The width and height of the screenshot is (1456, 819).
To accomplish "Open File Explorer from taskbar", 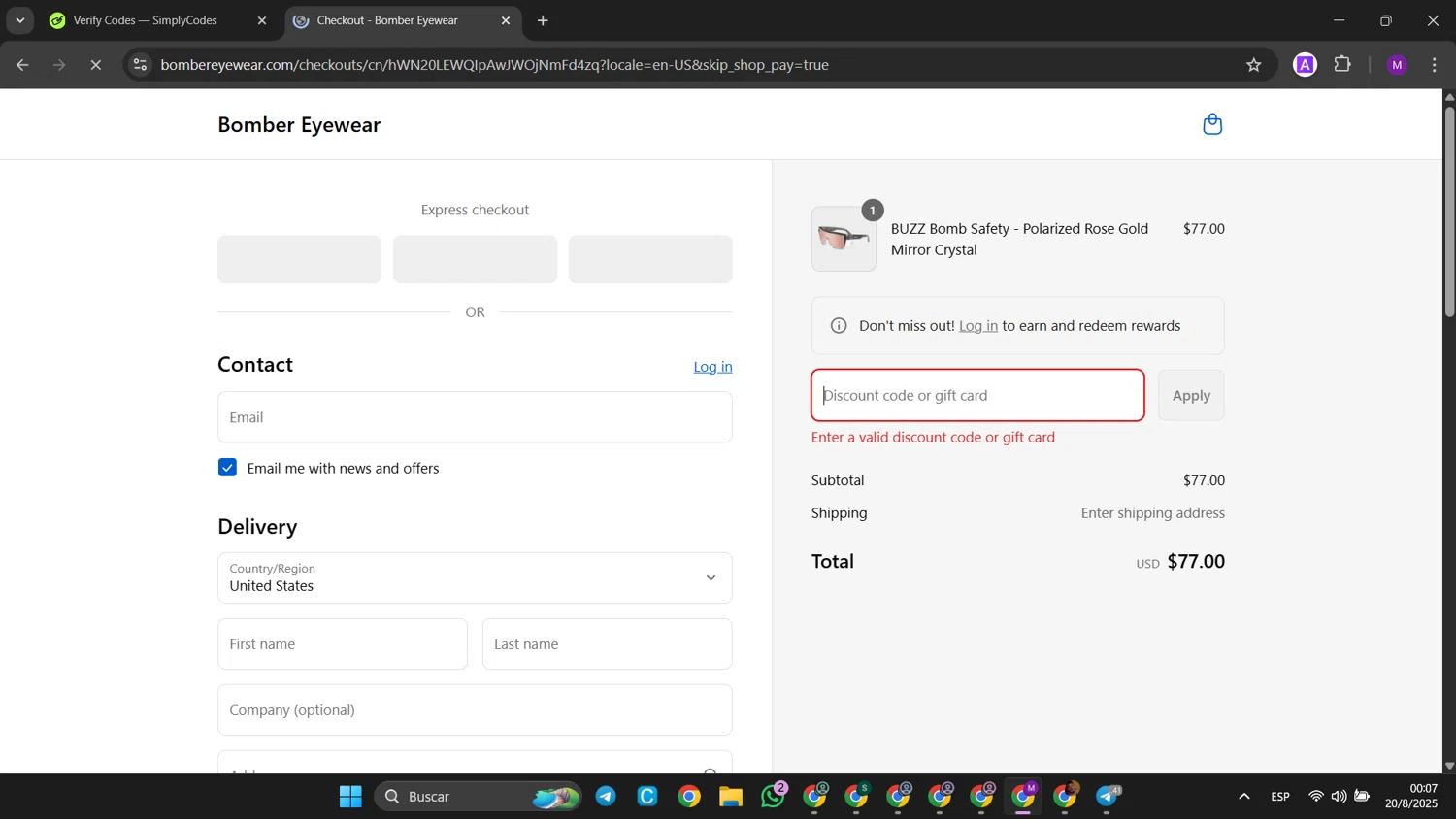I will coord(731,797).
